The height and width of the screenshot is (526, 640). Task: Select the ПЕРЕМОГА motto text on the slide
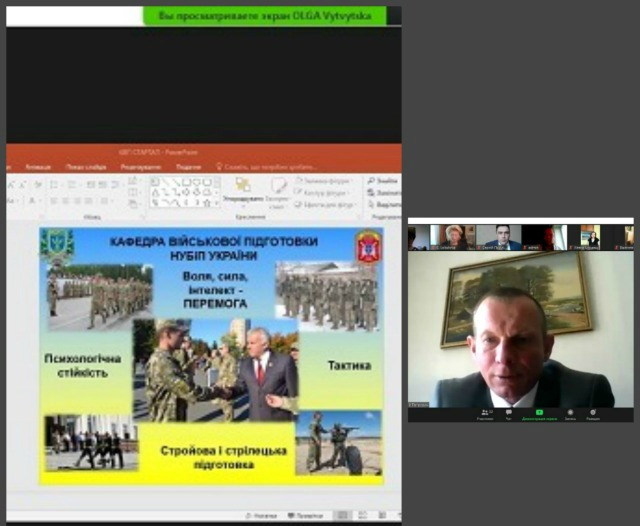point(215,304)
